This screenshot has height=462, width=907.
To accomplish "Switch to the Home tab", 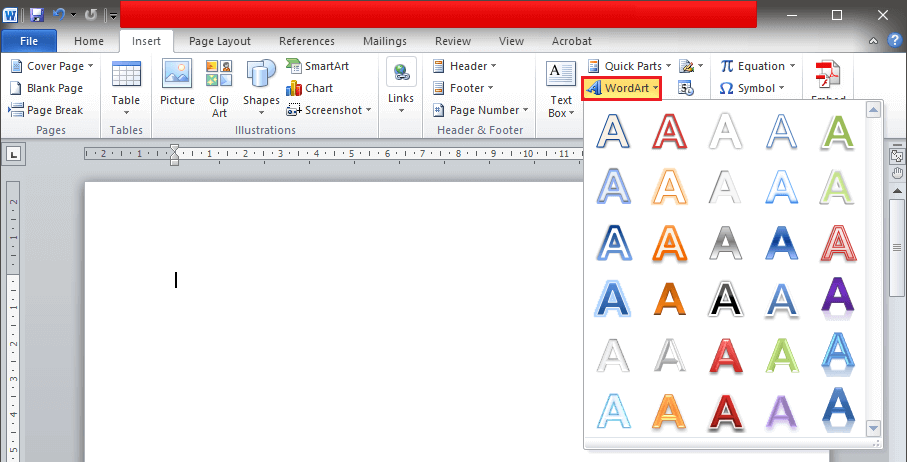I will pyautogui.click(x=89, y=41).
